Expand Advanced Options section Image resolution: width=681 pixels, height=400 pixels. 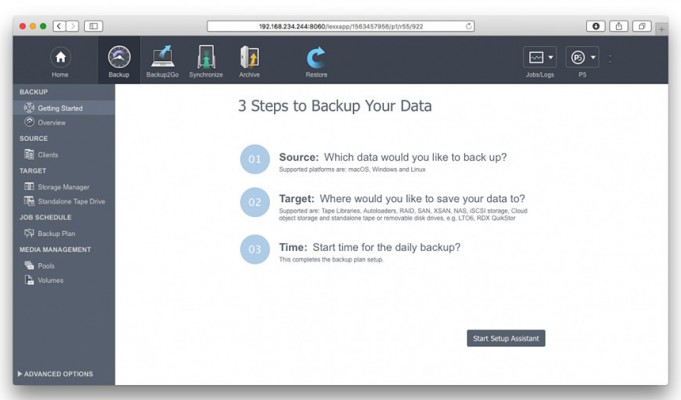click(55, 374)
